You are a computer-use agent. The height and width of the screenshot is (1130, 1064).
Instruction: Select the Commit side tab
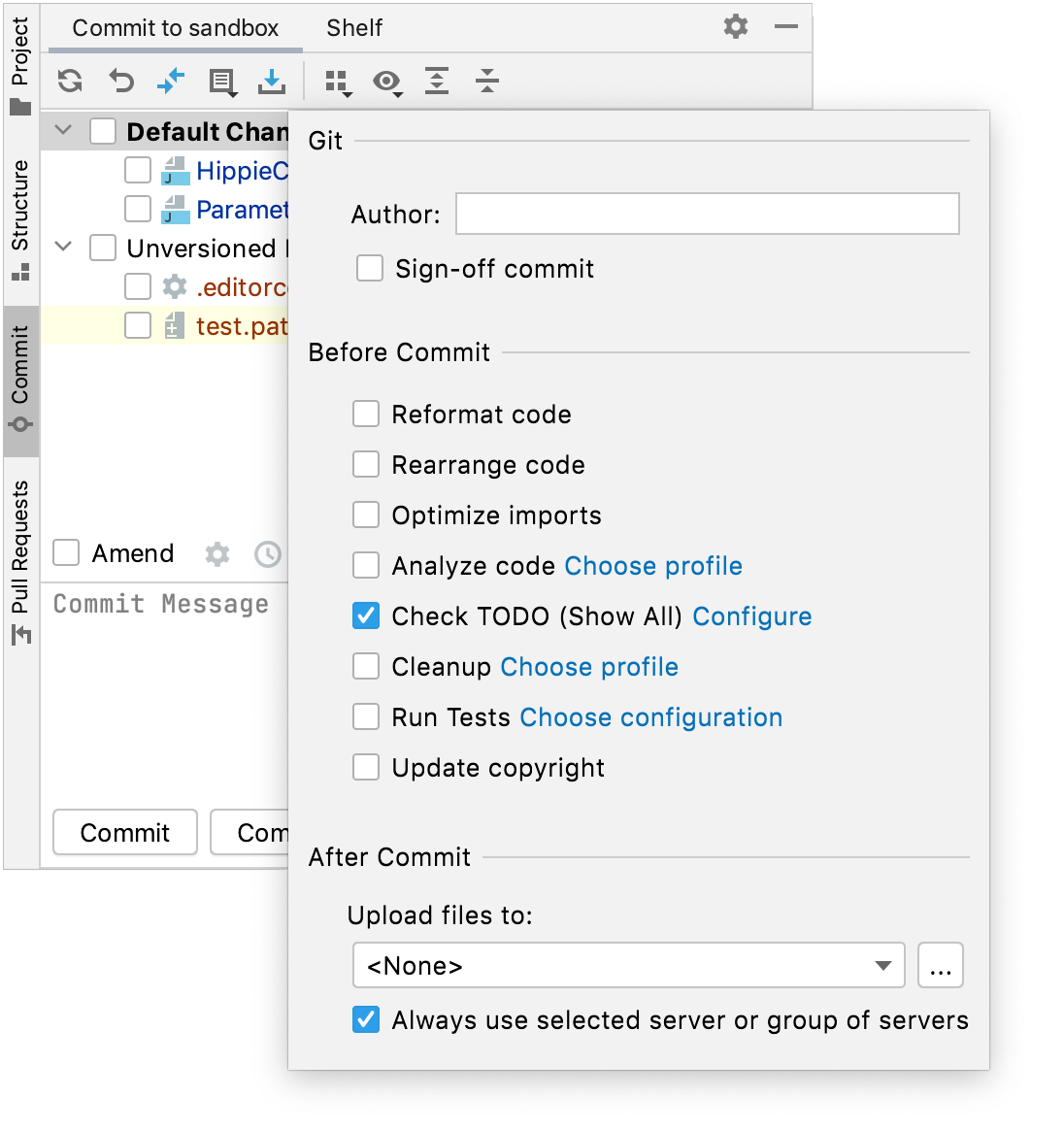pyautogui.click(x=20, y=380)
